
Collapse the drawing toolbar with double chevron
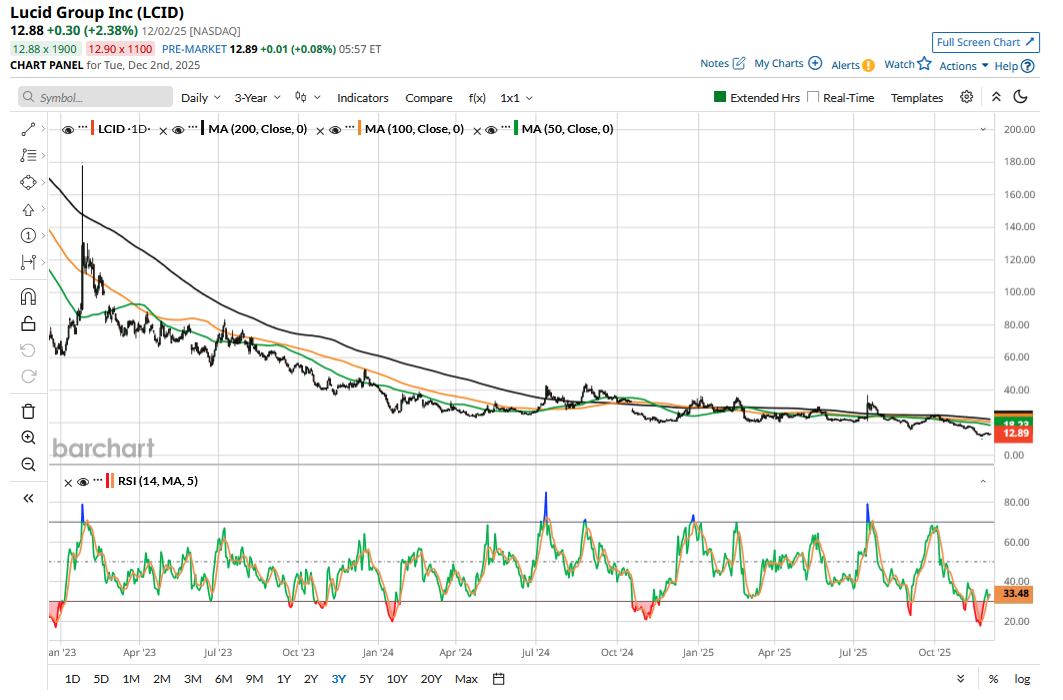pos(28,499)
